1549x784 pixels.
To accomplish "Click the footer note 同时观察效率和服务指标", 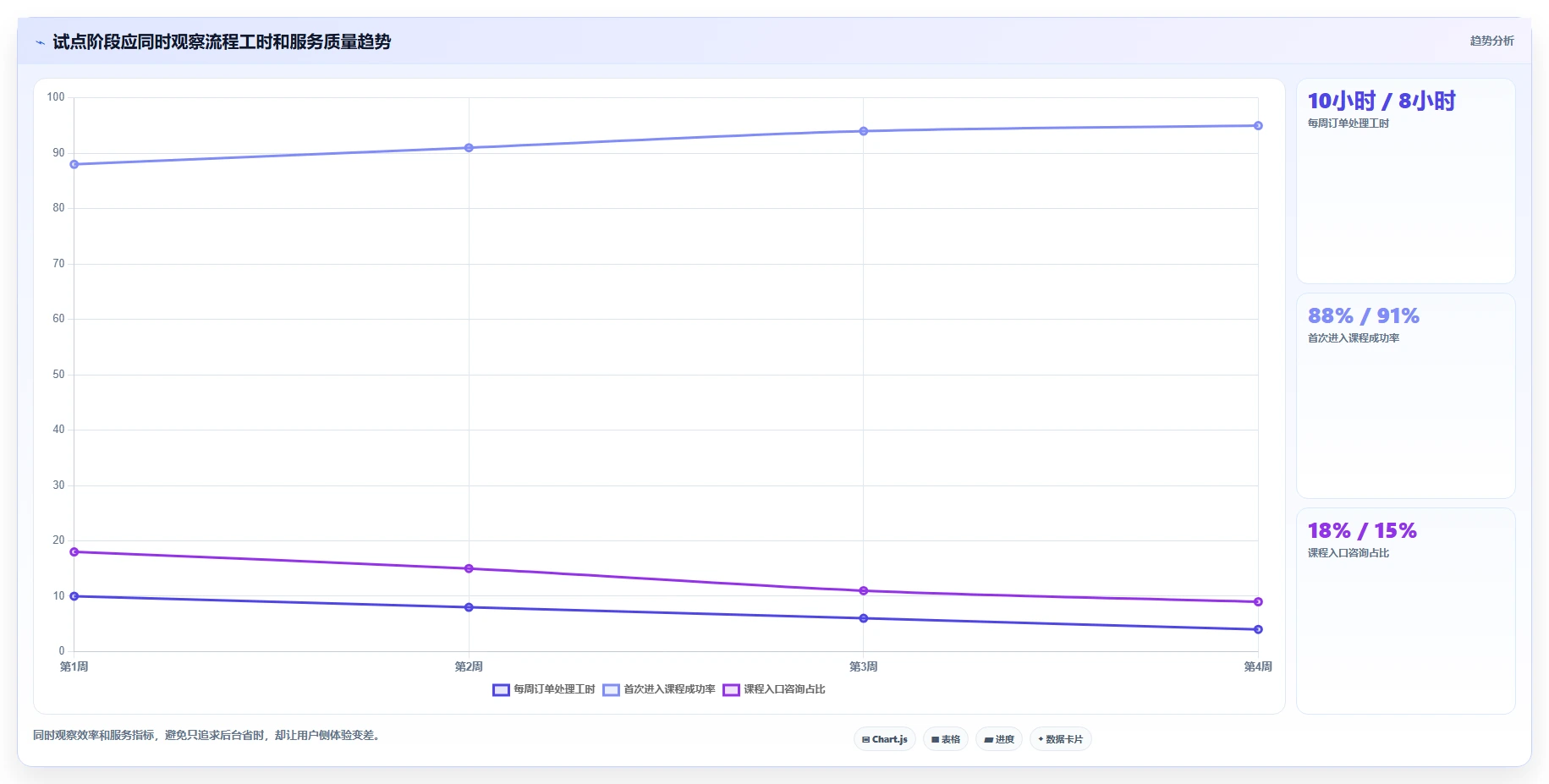I will pyautogui.click(x=207, y=736).
